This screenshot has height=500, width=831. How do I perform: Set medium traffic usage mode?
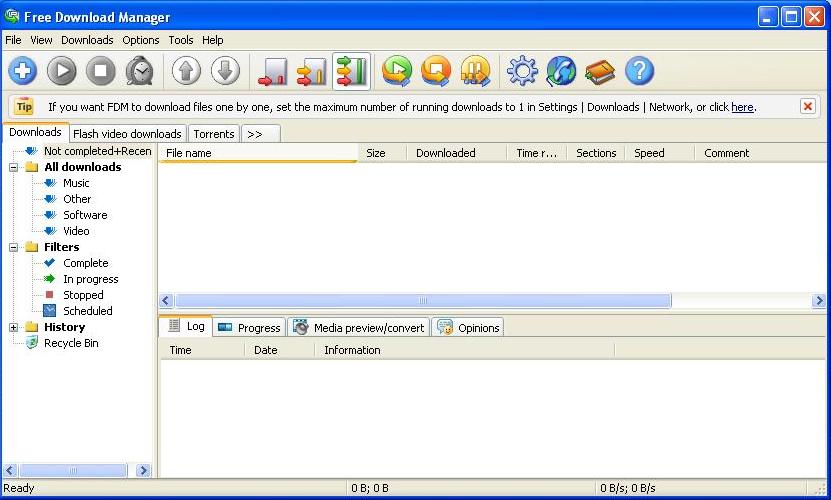pyautogui.click(x=312, y=71)
